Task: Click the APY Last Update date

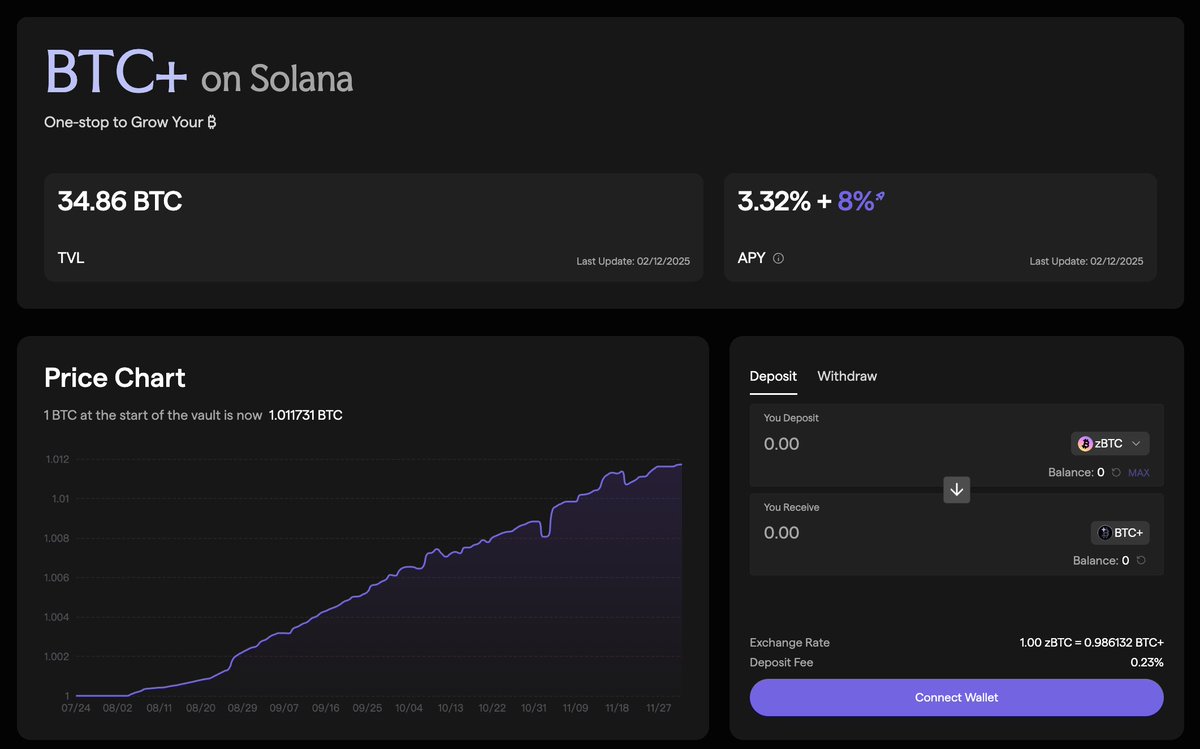Action: [1086, 261]
